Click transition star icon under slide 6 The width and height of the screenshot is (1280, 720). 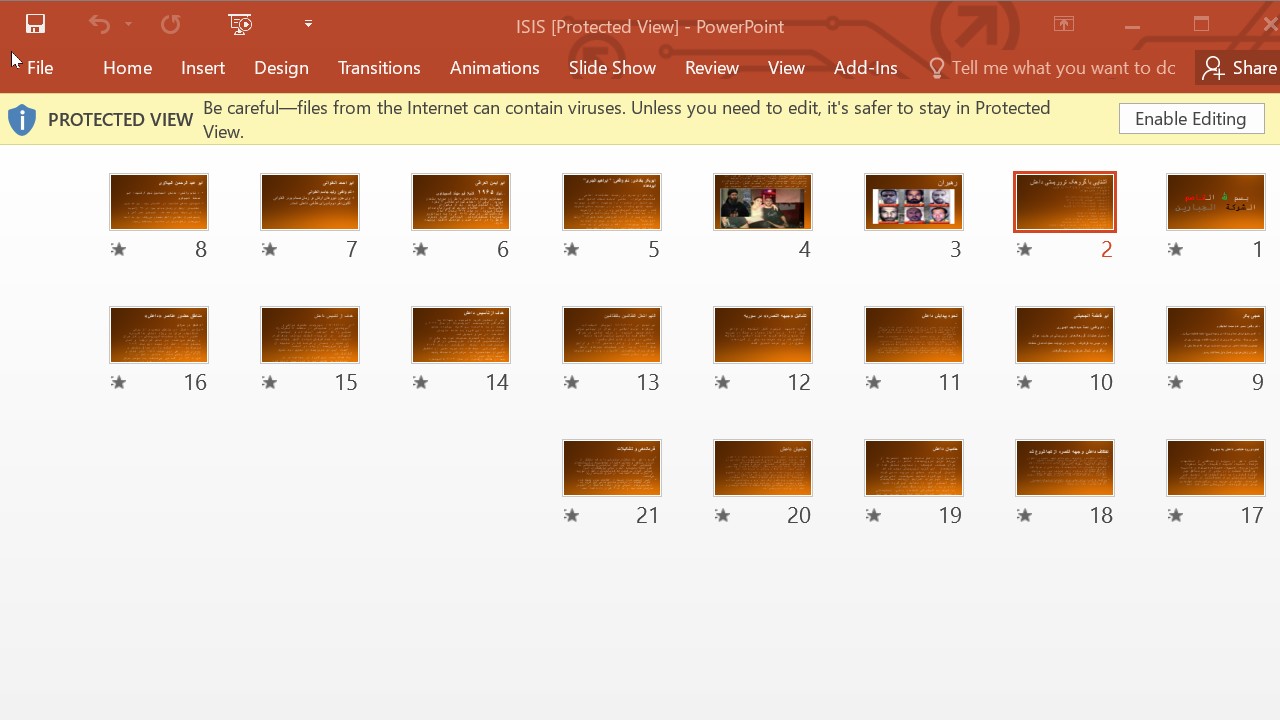(420, 249)
